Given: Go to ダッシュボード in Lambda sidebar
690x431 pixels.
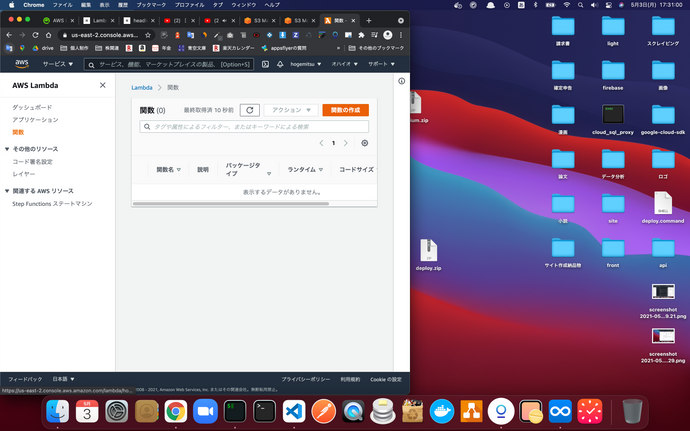Looking at the screenshot, I should pos(32,107).
